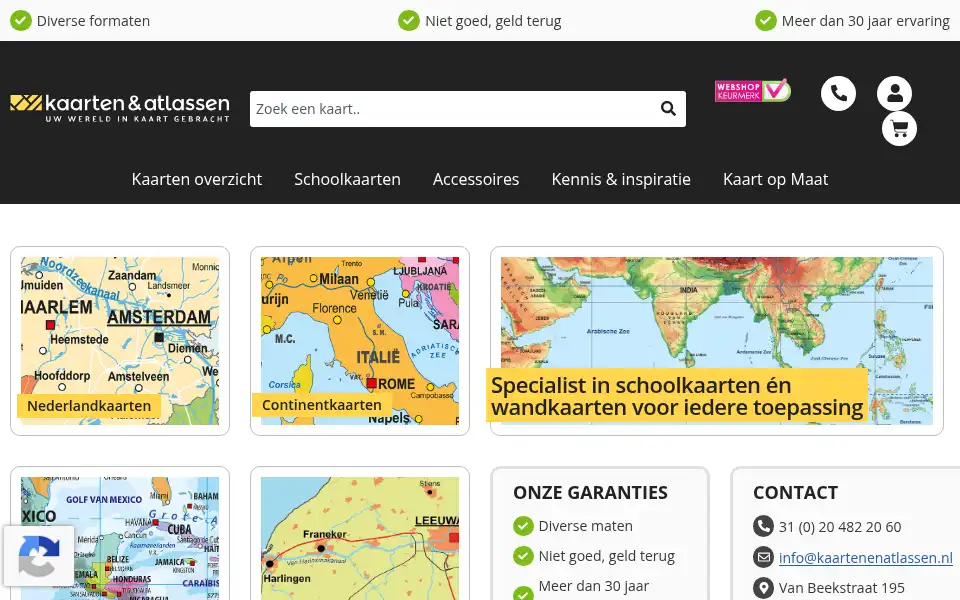
Task: Click Van Beekstraat 195 address text
Action: [x=842, y=588]
